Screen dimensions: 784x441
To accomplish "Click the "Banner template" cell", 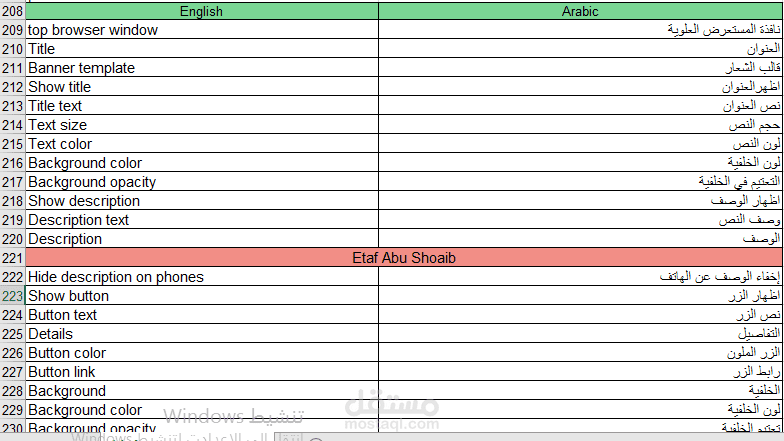I will (x=201, y=68).
